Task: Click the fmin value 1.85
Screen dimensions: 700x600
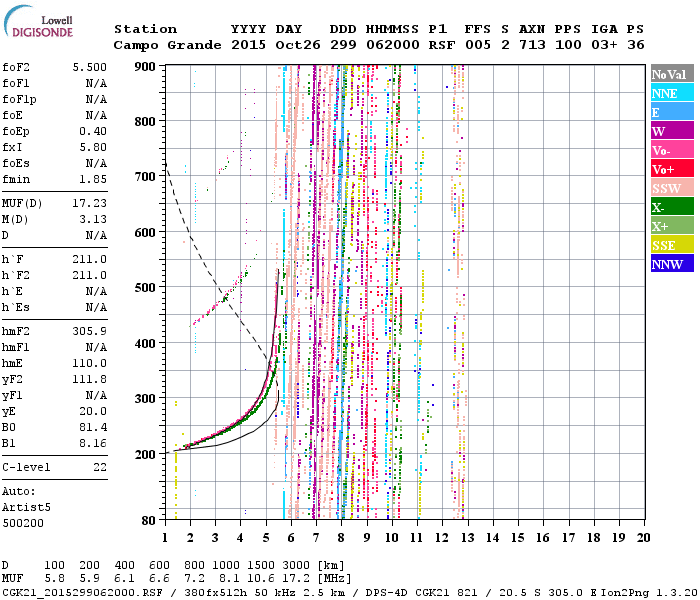Action: click(93, 179)
